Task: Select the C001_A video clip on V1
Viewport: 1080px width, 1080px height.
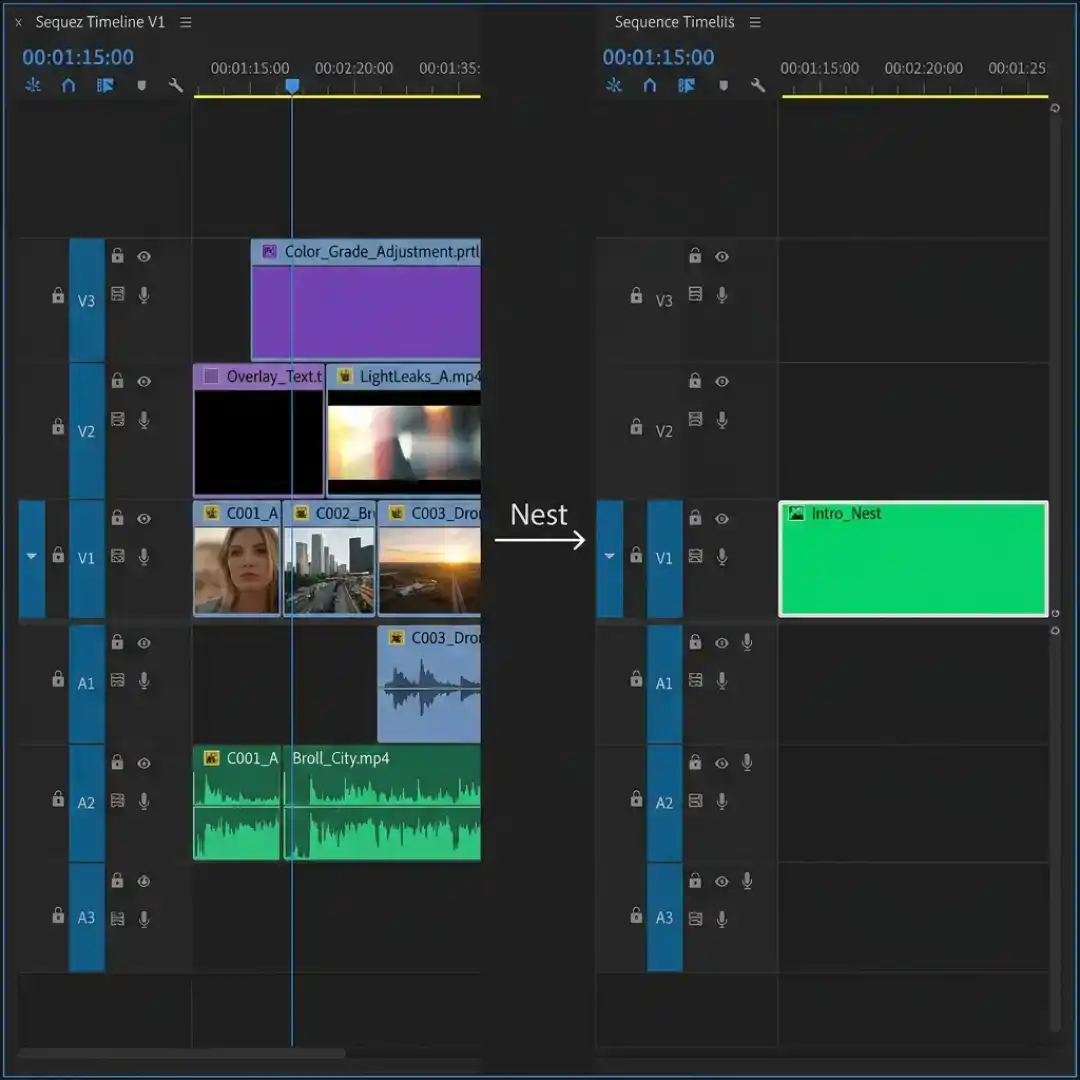Action: pyautogui.click(x=237, y=558)
